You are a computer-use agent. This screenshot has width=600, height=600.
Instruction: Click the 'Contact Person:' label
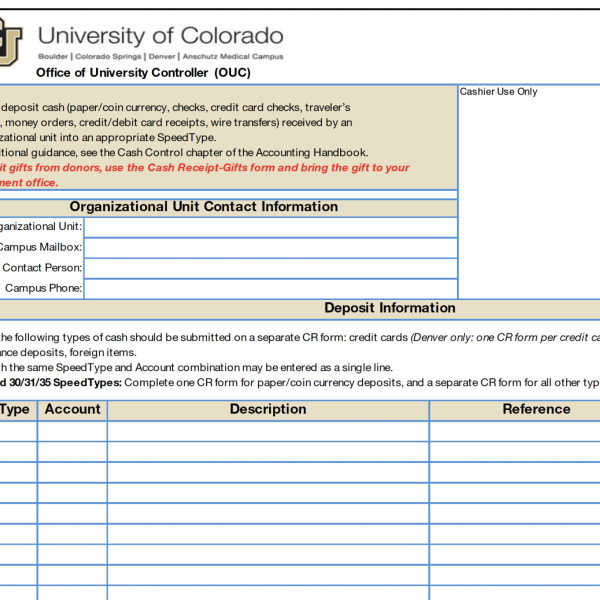42,268
